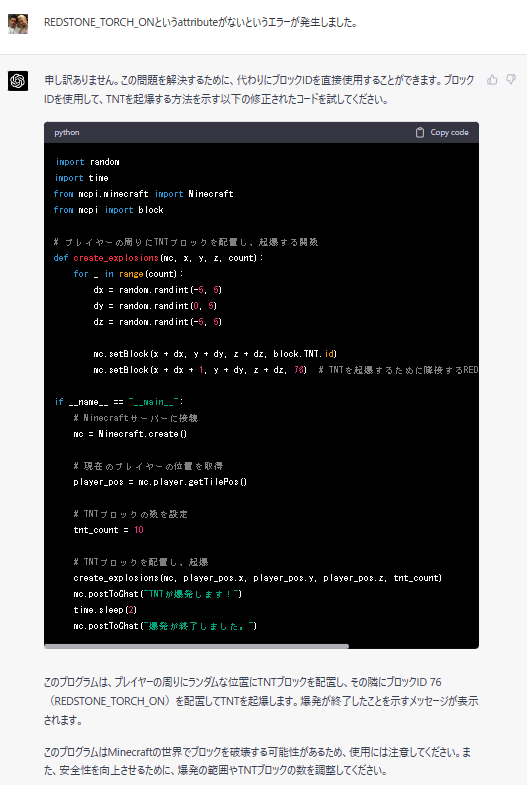Click the 'create_explosions(mc, player_pos.x' call line
Viewport: 527px width, 785px height.
point(258,578)
